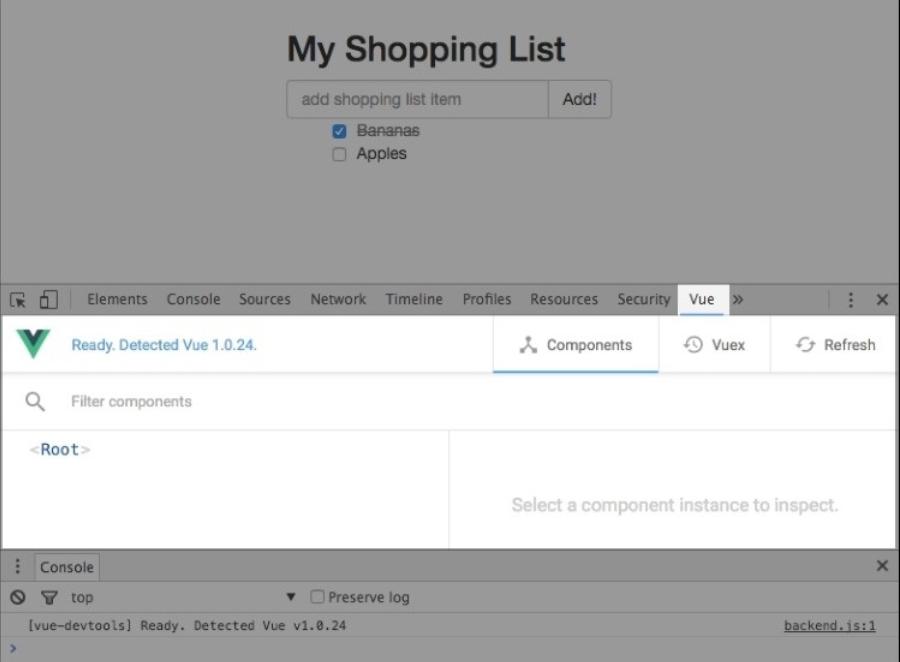The width and height of the screenshot is (900, 662).
Task: Open the Elements panel tab
Action: click(117, 299)
